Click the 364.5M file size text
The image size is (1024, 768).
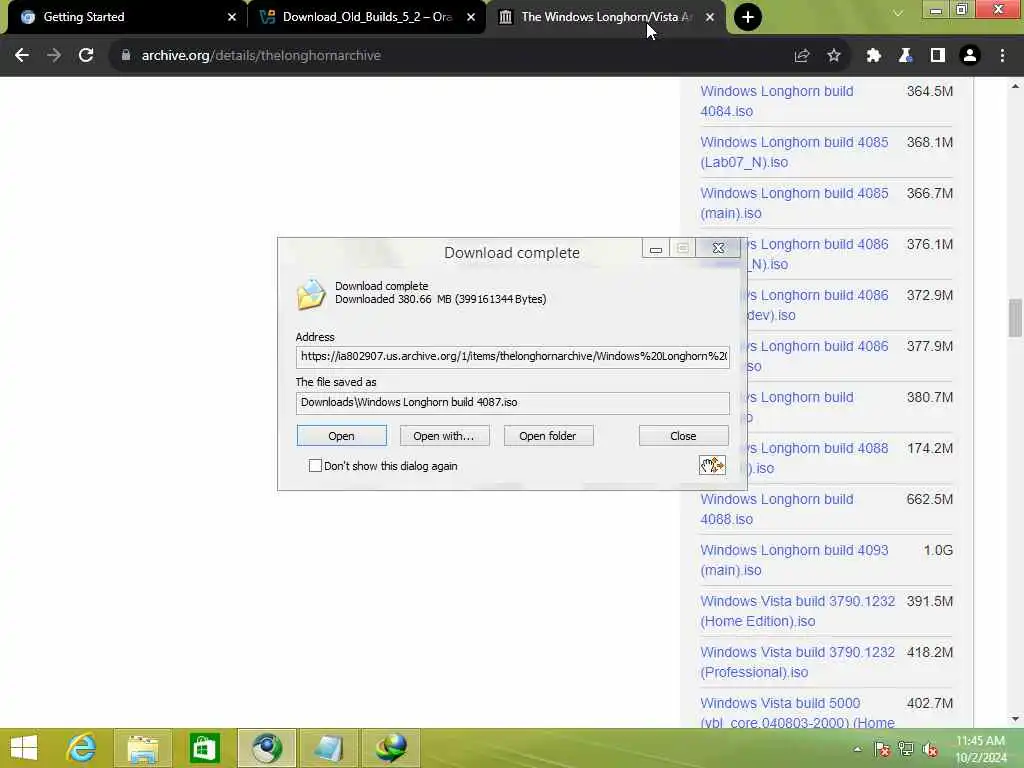pos(929,91)
